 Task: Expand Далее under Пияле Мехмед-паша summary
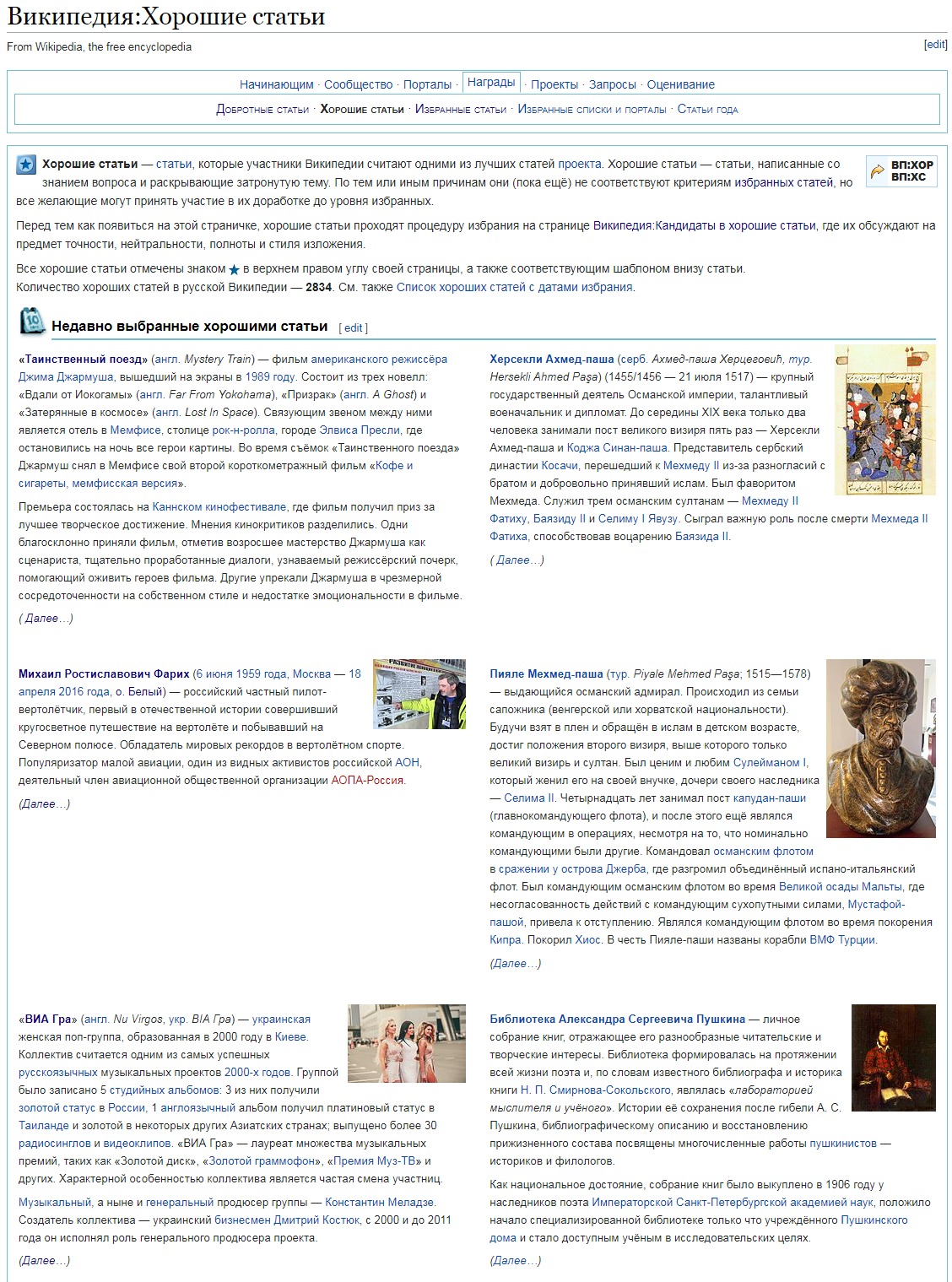click(516, 964)
